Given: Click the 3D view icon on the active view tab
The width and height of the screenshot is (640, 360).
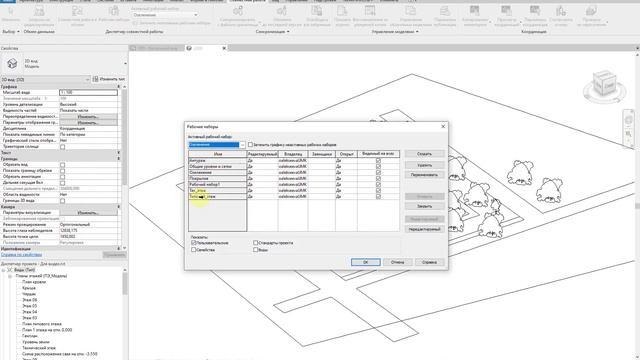Looking at the screenshot, I should coord(189,48).
